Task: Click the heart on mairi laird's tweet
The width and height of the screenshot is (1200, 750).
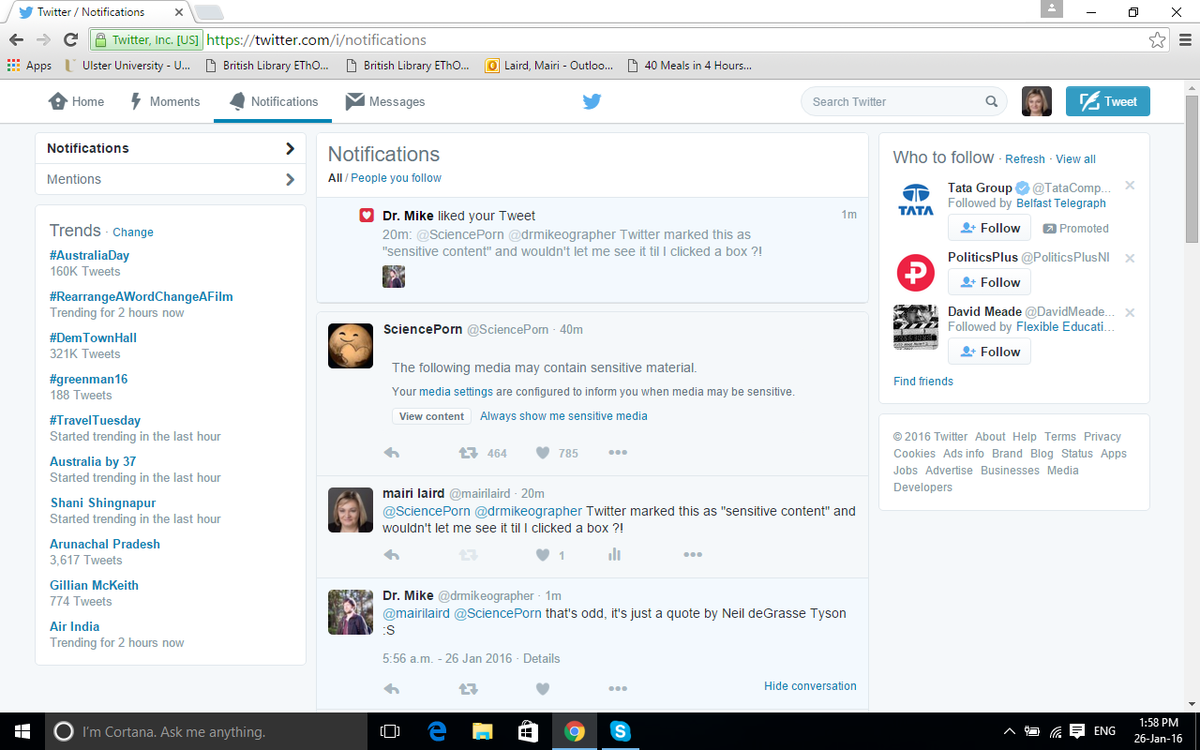Action: [543, 555]
